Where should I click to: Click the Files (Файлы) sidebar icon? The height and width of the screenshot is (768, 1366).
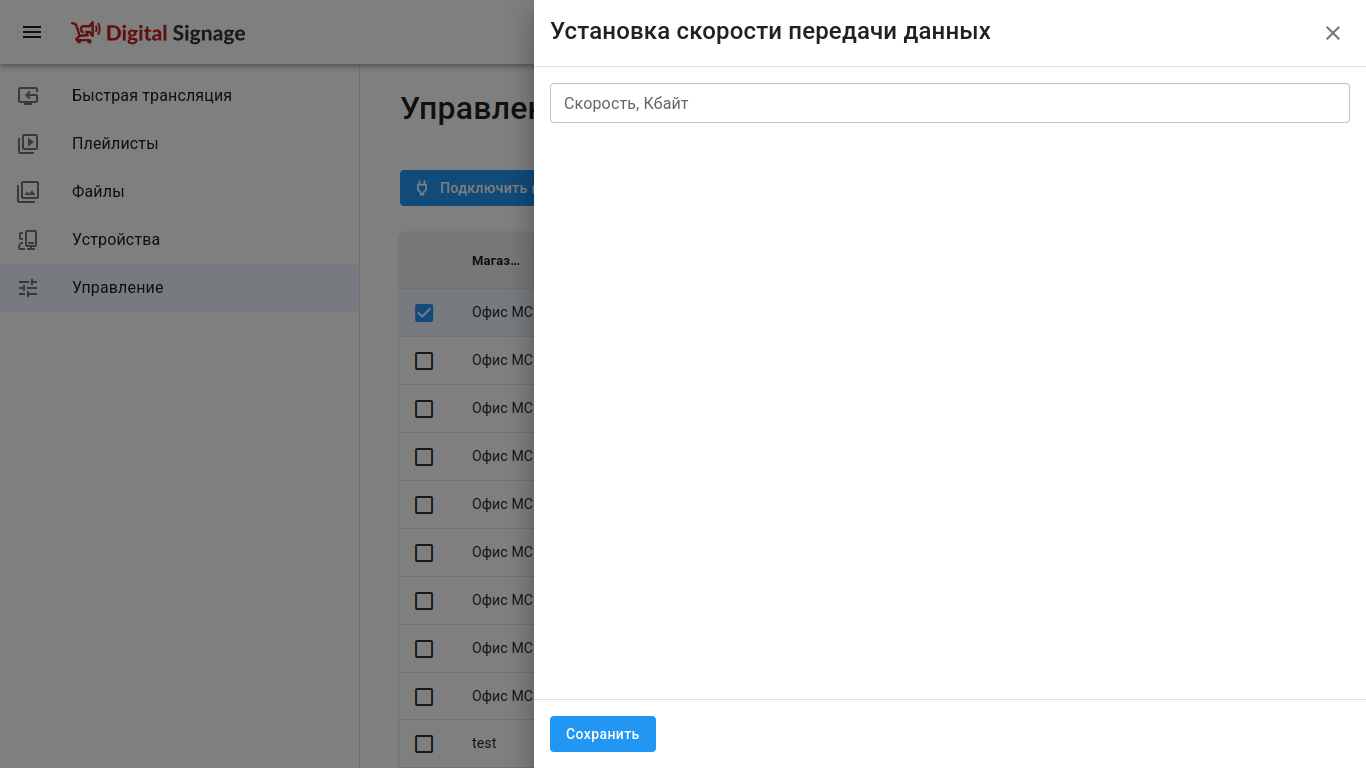(x=28, y=192)
